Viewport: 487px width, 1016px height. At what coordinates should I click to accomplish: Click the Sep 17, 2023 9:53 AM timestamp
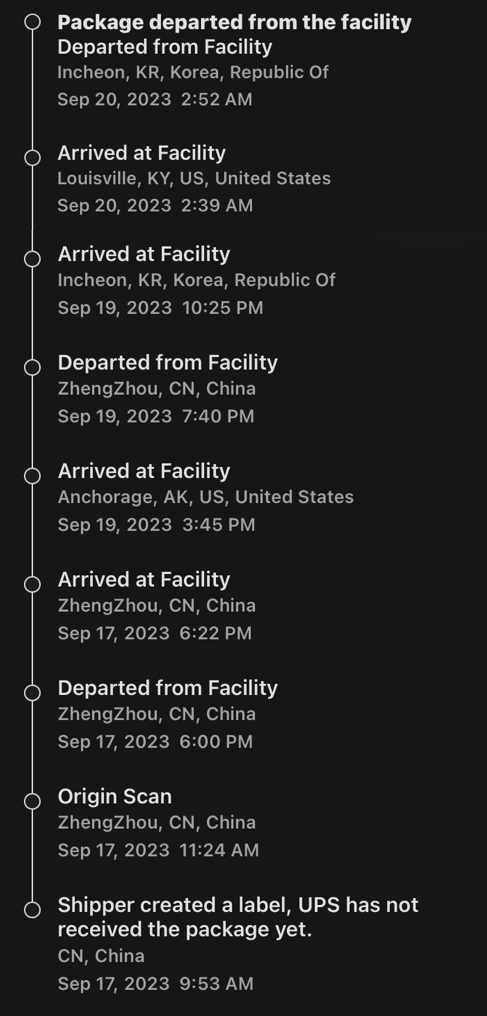[x=155, y=984]
